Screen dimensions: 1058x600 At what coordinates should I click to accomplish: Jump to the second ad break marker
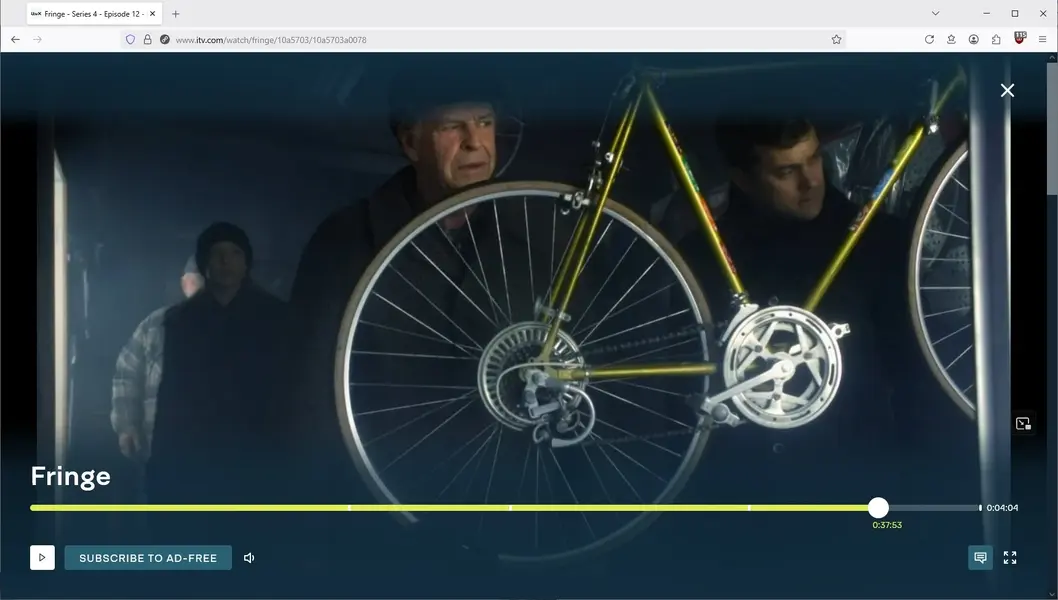[x=510, y=508]
